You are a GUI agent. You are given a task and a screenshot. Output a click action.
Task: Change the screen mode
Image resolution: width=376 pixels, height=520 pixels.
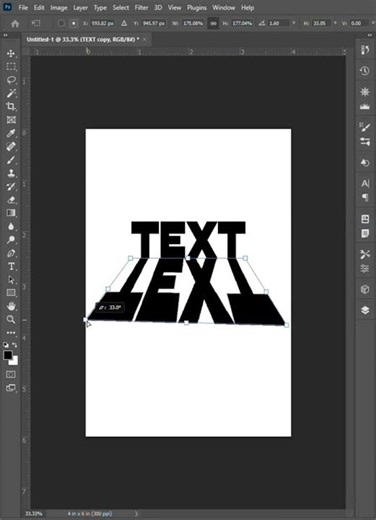11,388
